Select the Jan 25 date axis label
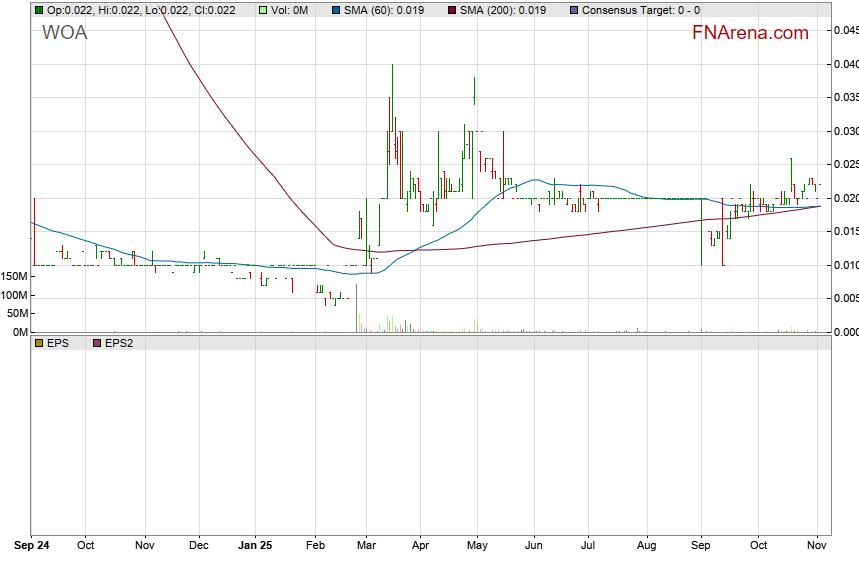The image size is (859, 566). point(256,546)
